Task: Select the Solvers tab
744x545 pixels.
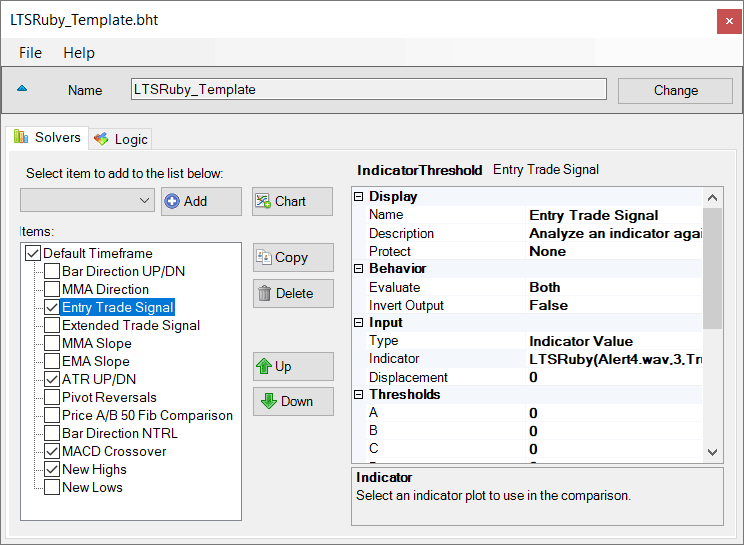Action: pos(47,138)
